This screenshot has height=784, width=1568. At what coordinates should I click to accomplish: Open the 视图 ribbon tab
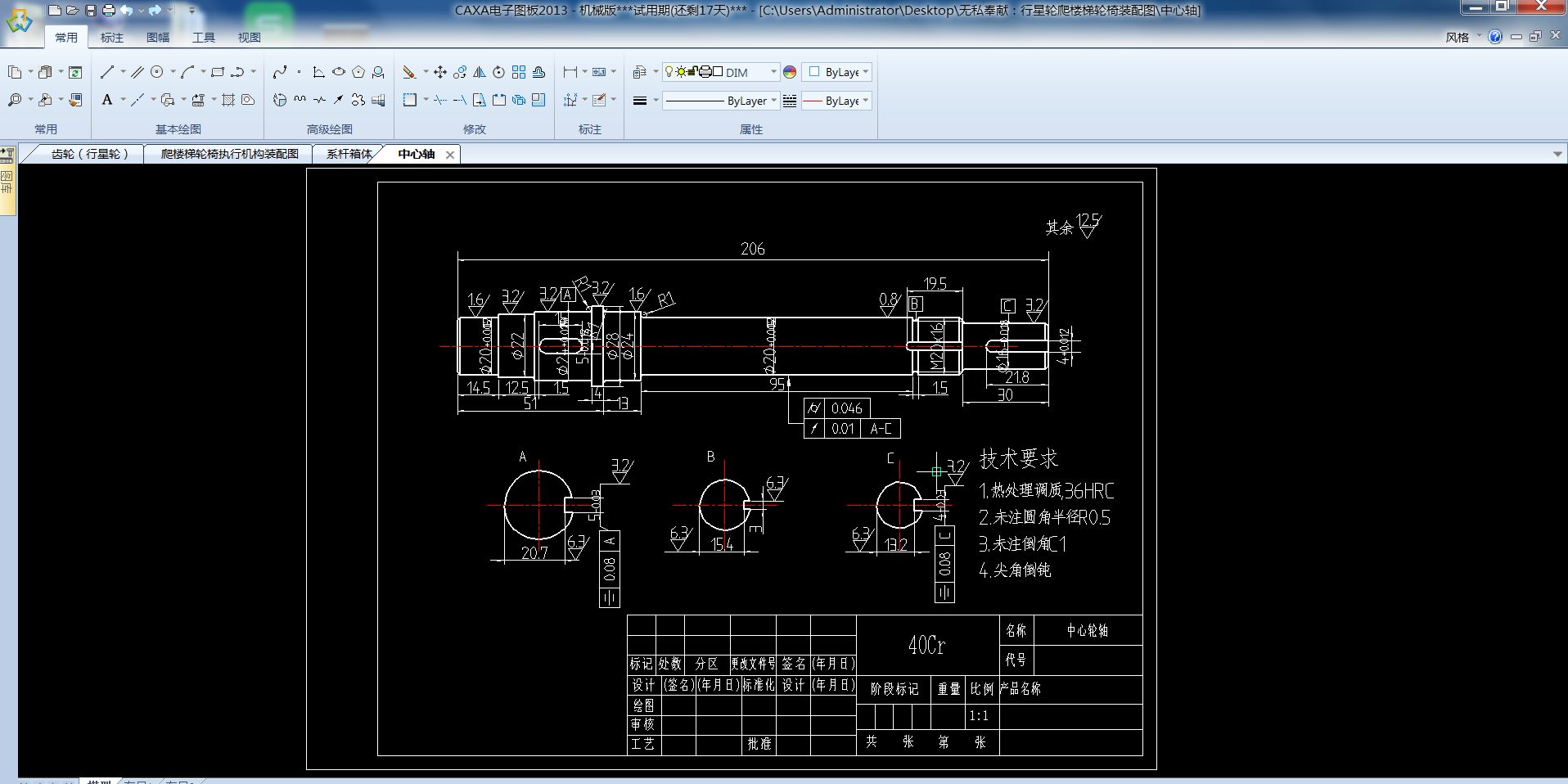point(249,38)
